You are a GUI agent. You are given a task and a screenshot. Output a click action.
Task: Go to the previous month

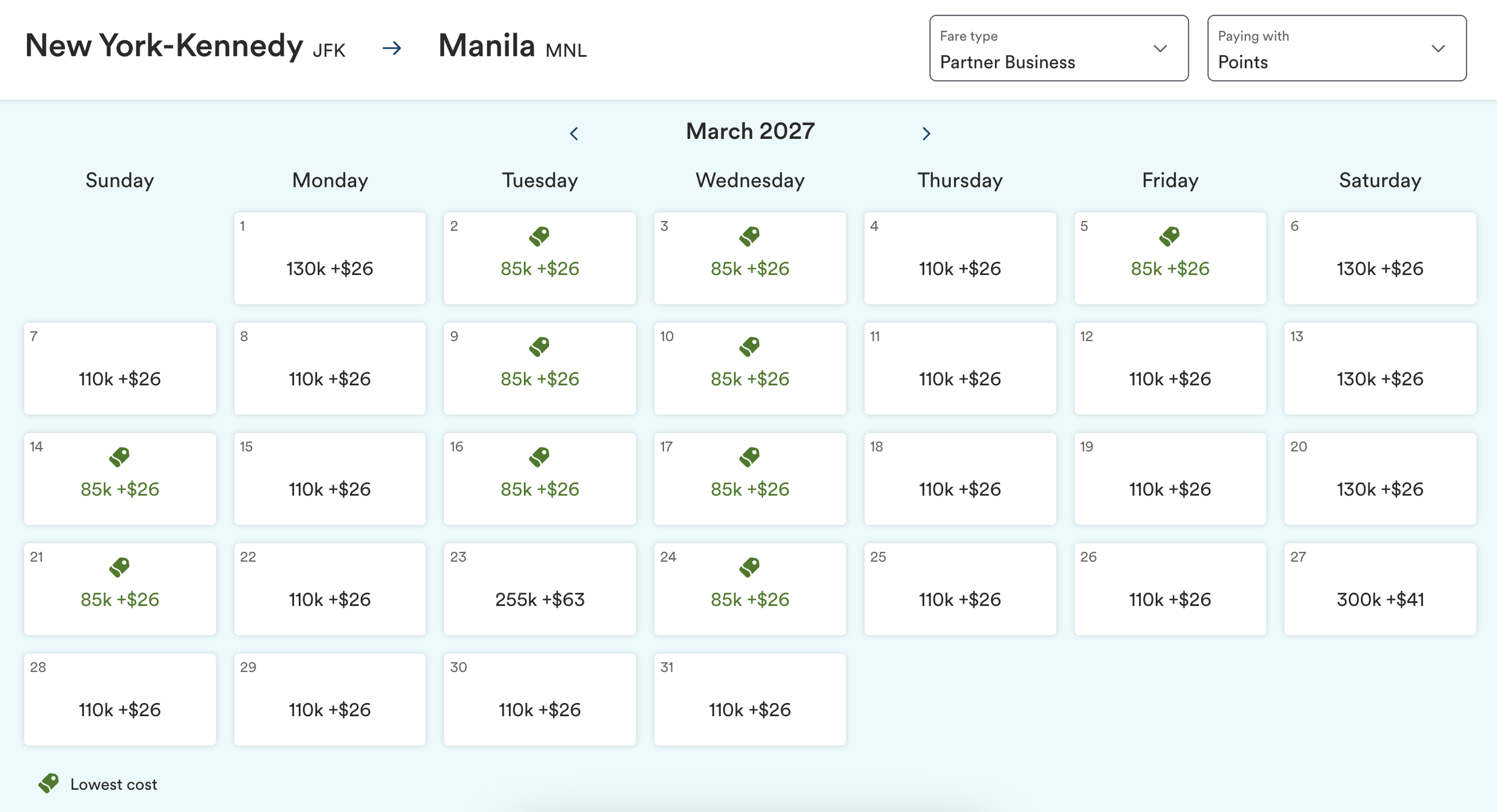point(574,134)
